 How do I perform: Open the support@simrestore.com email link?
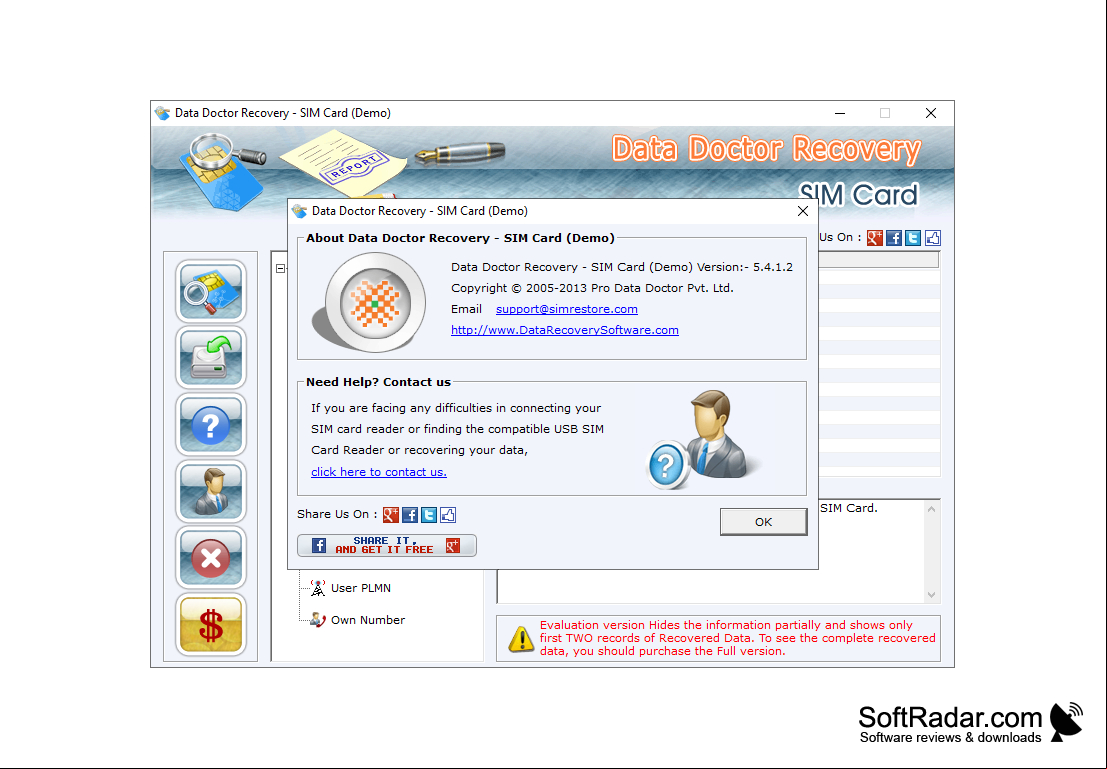click(567, 309)
